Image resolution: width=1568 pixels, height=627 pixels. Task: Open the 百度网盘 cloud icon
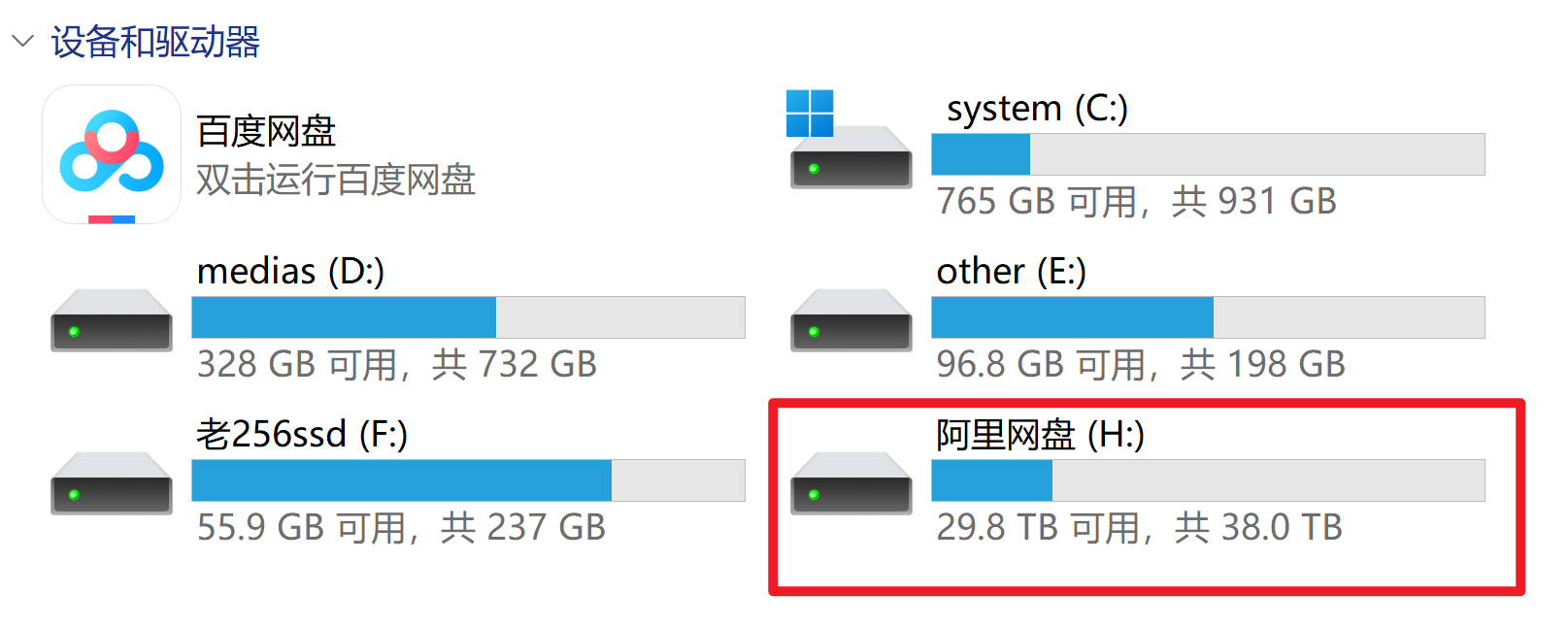[x=112, y=154]
